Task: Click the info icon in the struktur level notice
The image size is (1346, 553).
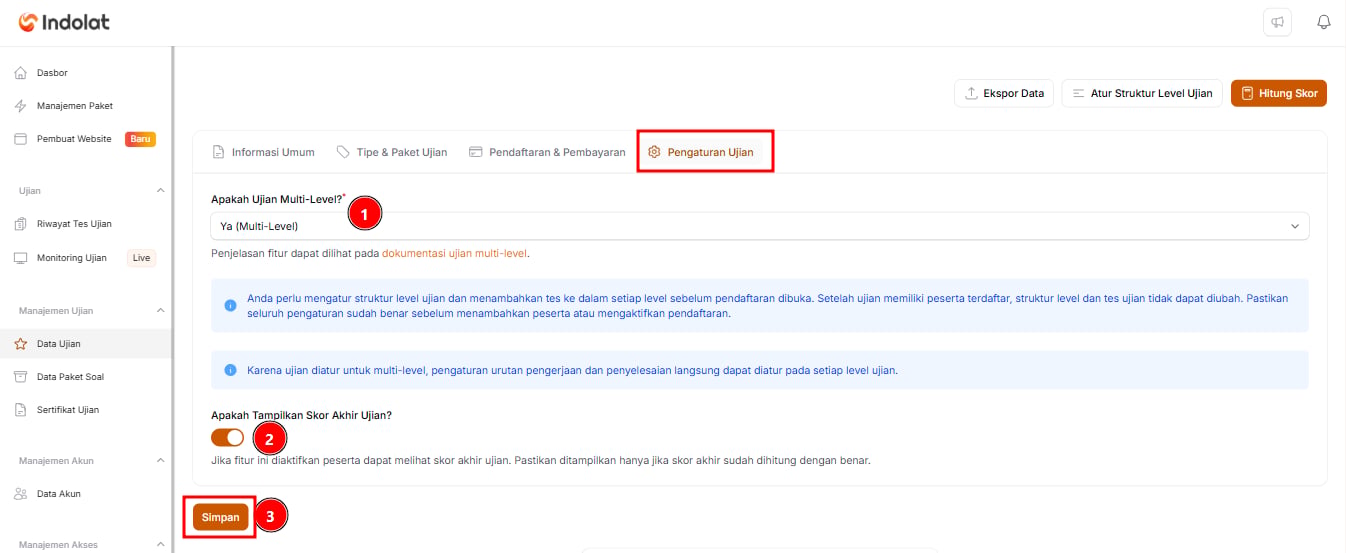Action: (230, 305)
